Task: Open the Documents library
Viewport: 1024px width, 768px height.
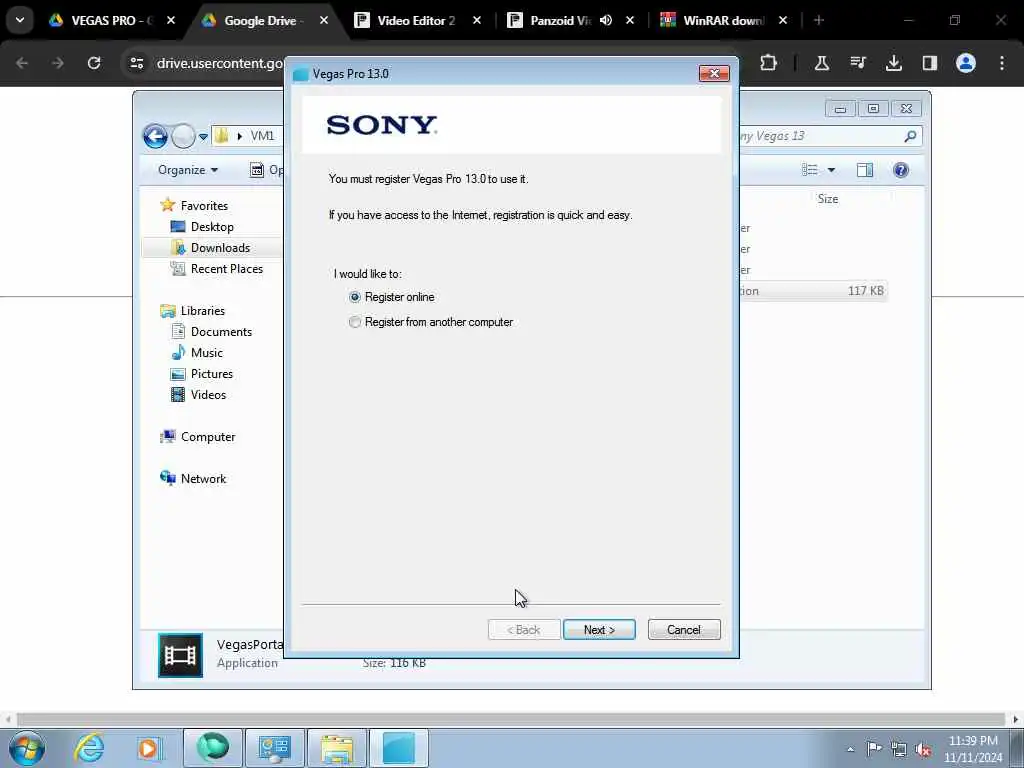Action: (x=221, y=332)
